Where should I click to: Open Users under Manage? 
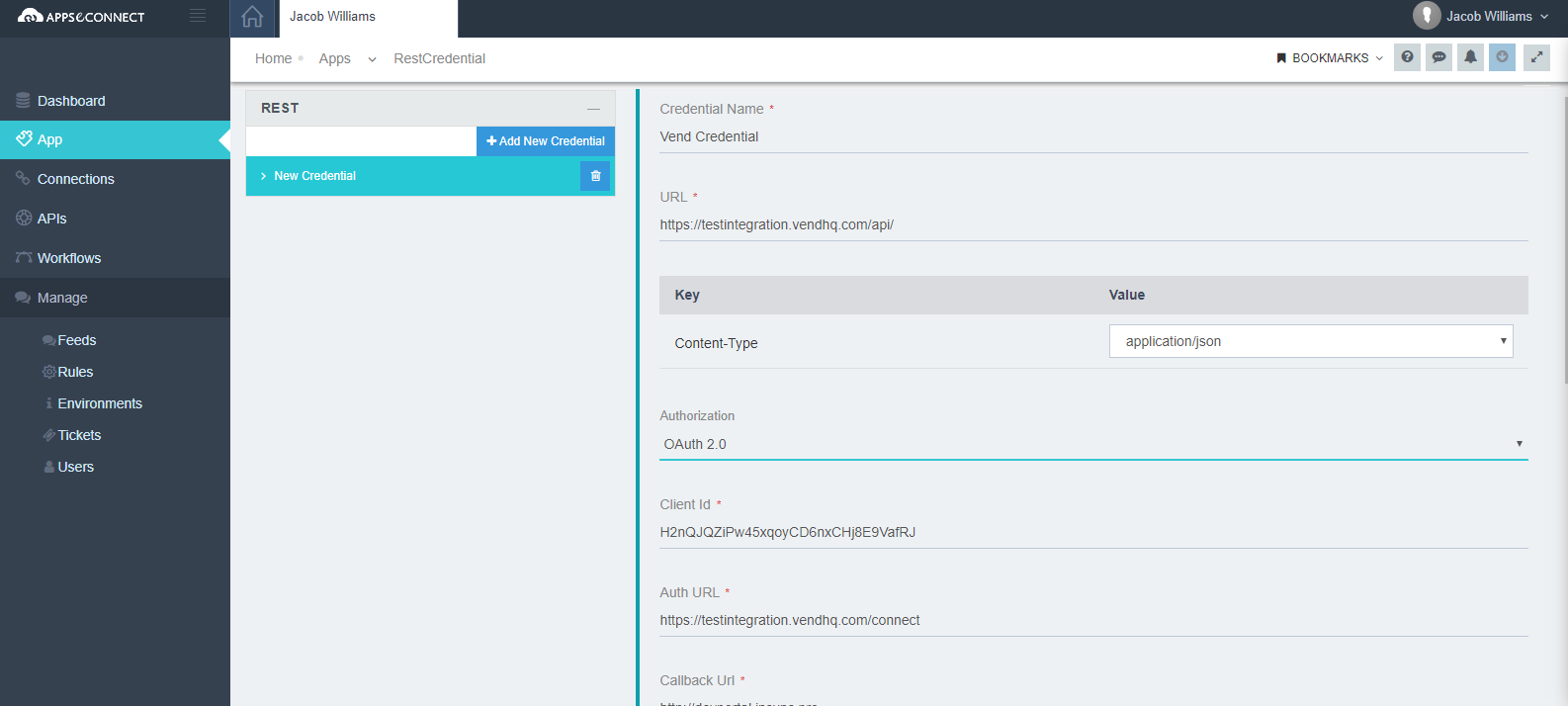pos(75,467)
